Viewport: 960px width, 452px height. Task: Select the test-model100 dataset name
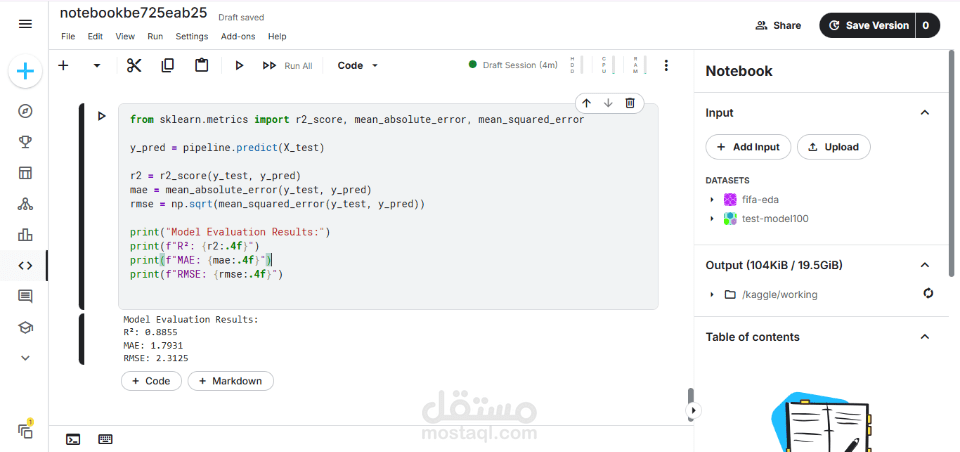pyautogui.click(x=775, y=219)
